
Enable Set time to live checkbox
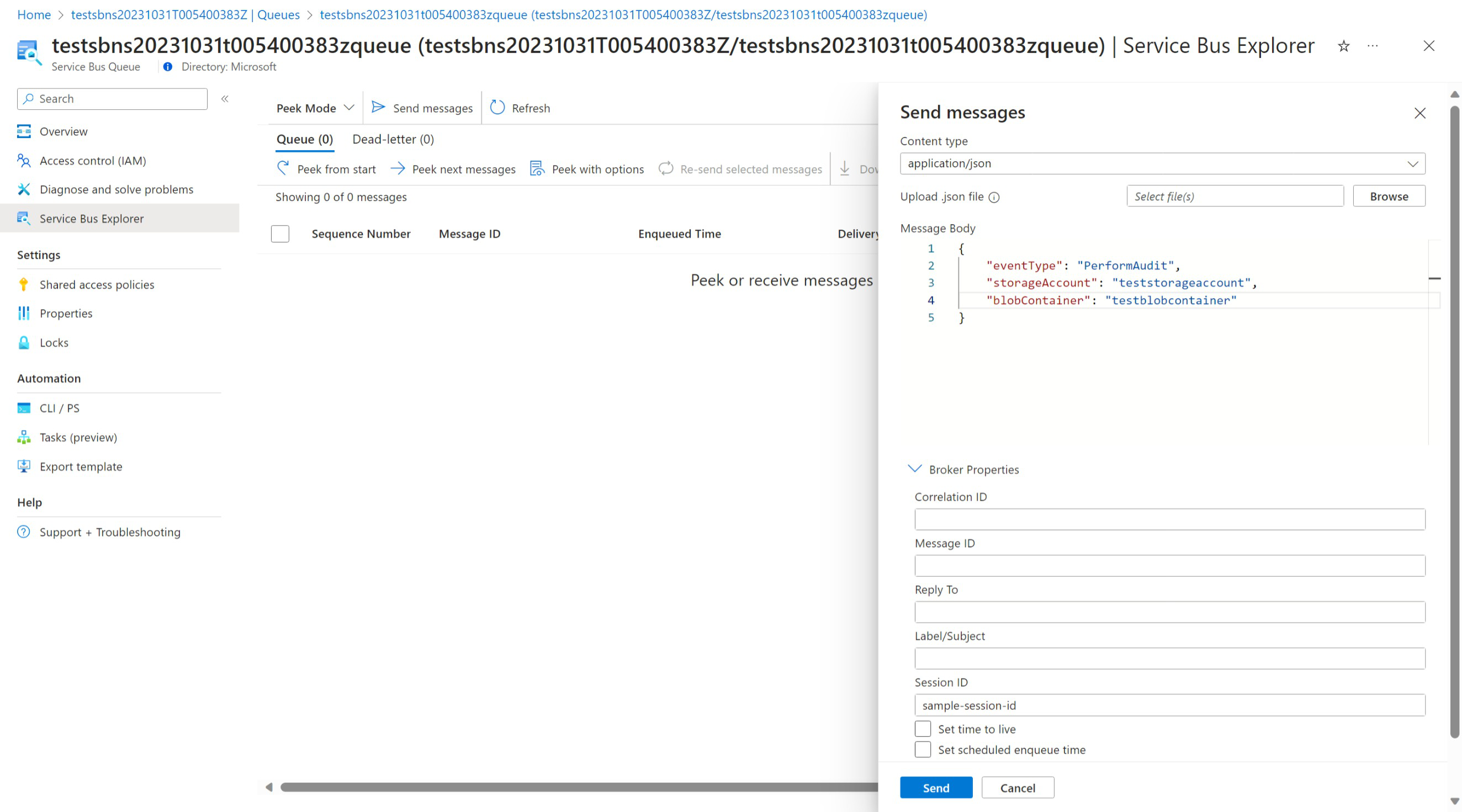pyautogui.click(x=922, y=728)
